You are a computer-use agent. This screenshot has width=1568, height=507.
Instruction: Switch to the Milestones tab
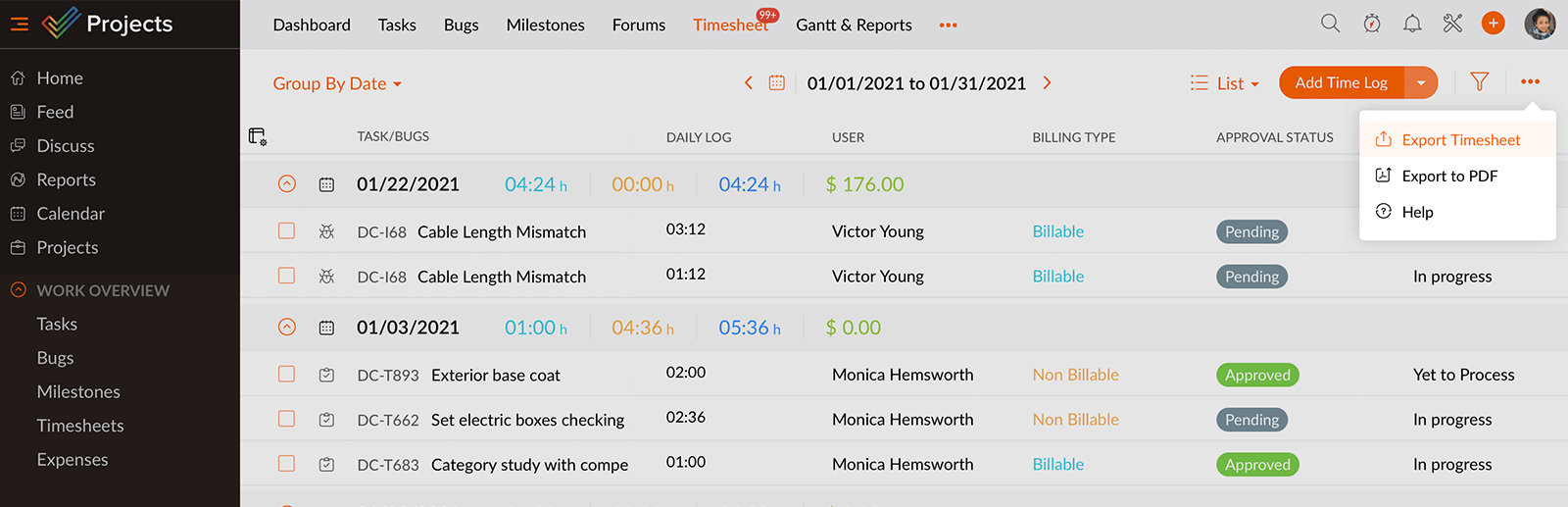(545, 25)
